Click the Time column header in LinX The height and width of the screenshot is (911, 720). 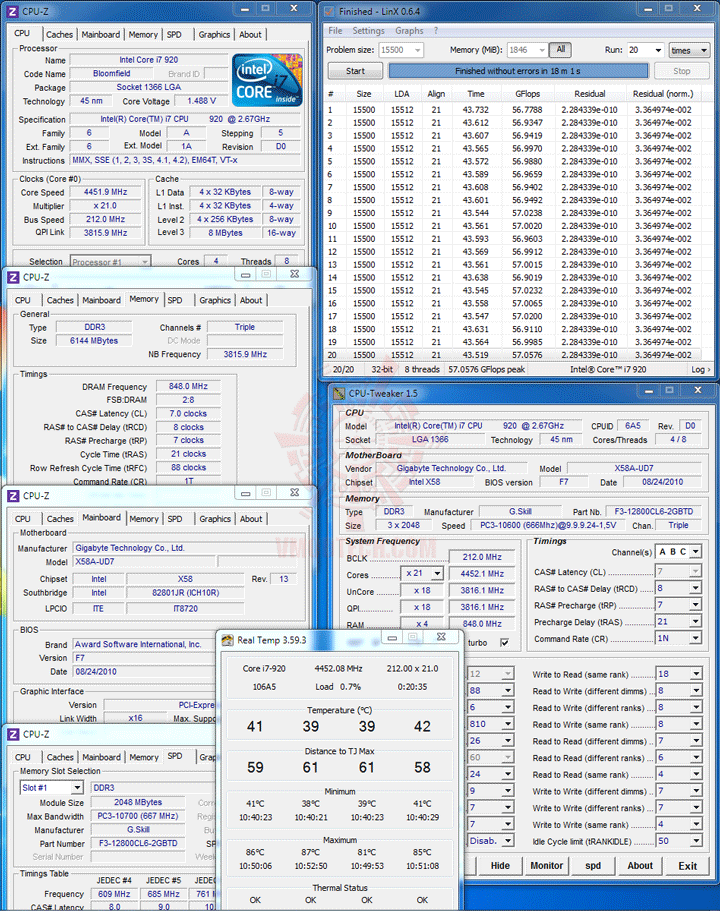475,94
